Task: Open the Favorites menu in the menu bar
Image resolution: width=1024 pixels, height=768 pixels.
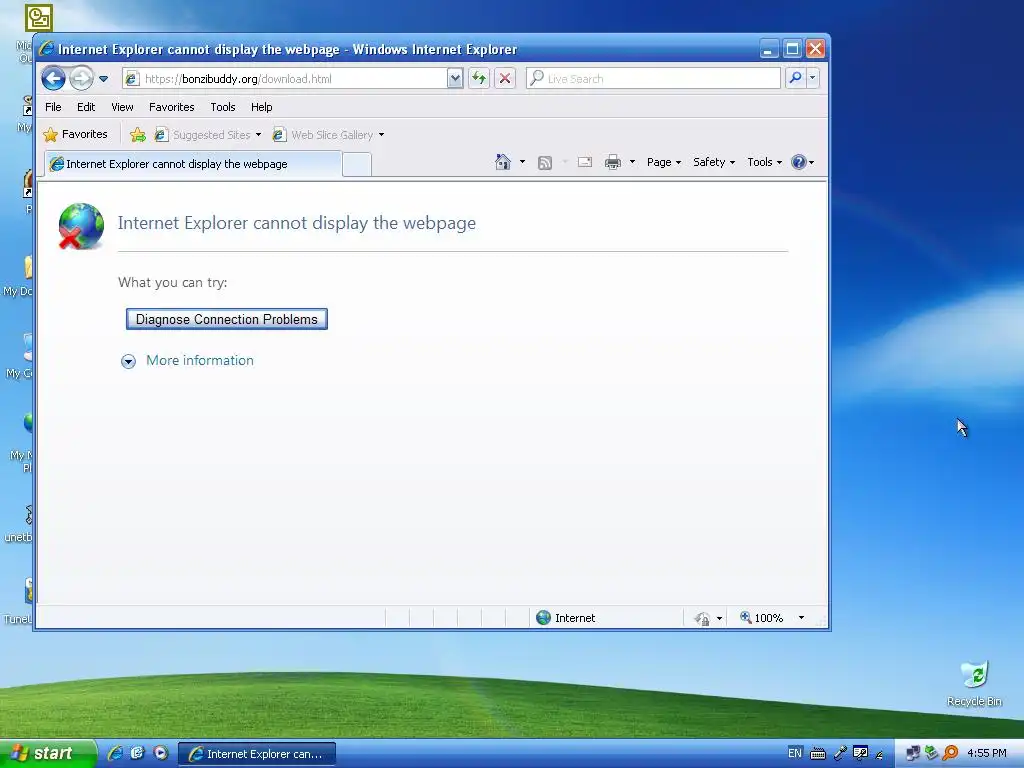Action: [171, 107]
